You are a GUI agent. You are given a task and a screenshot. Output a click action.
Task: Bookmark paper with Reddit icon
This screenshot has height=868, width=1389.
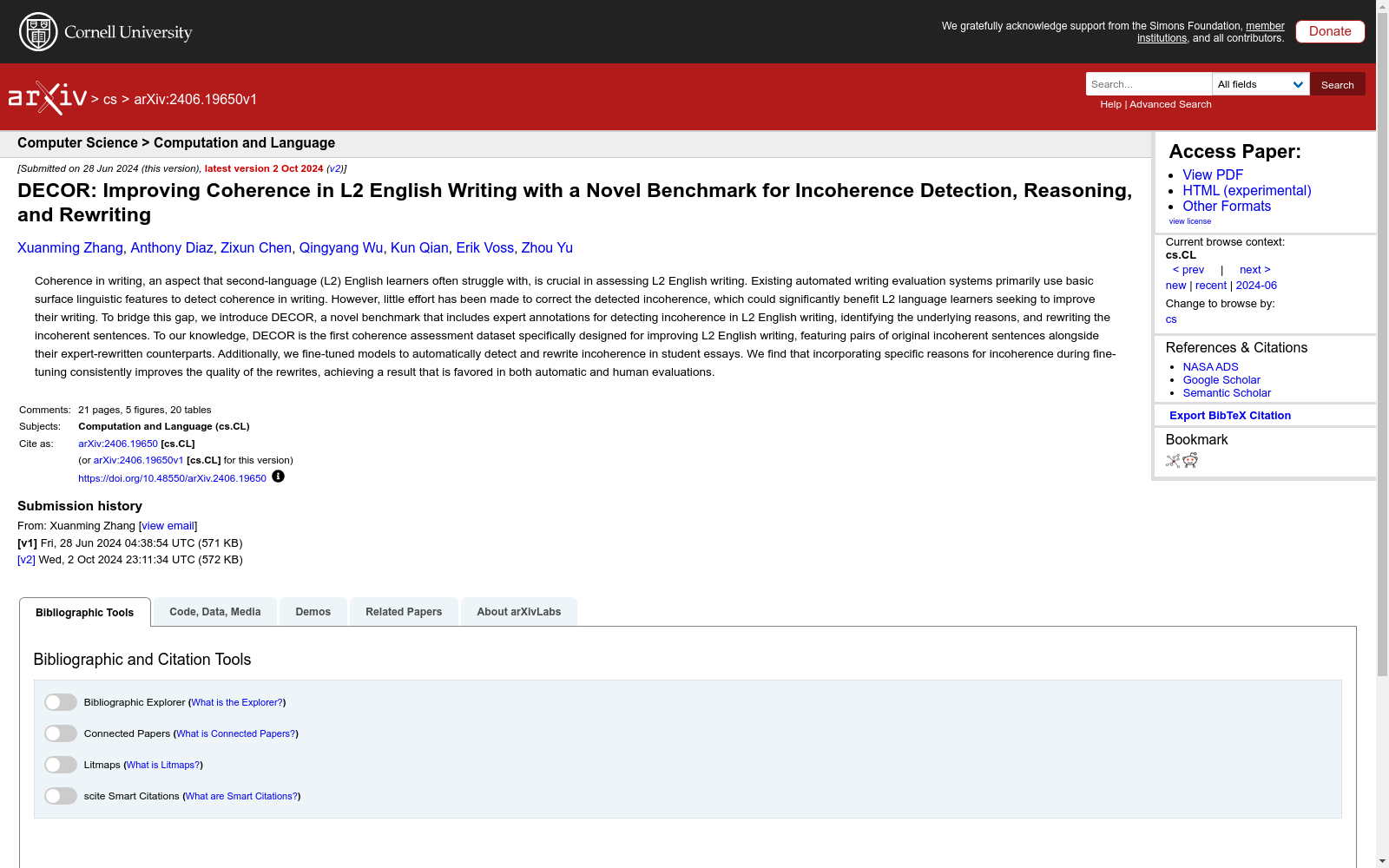coord(1190,461)
